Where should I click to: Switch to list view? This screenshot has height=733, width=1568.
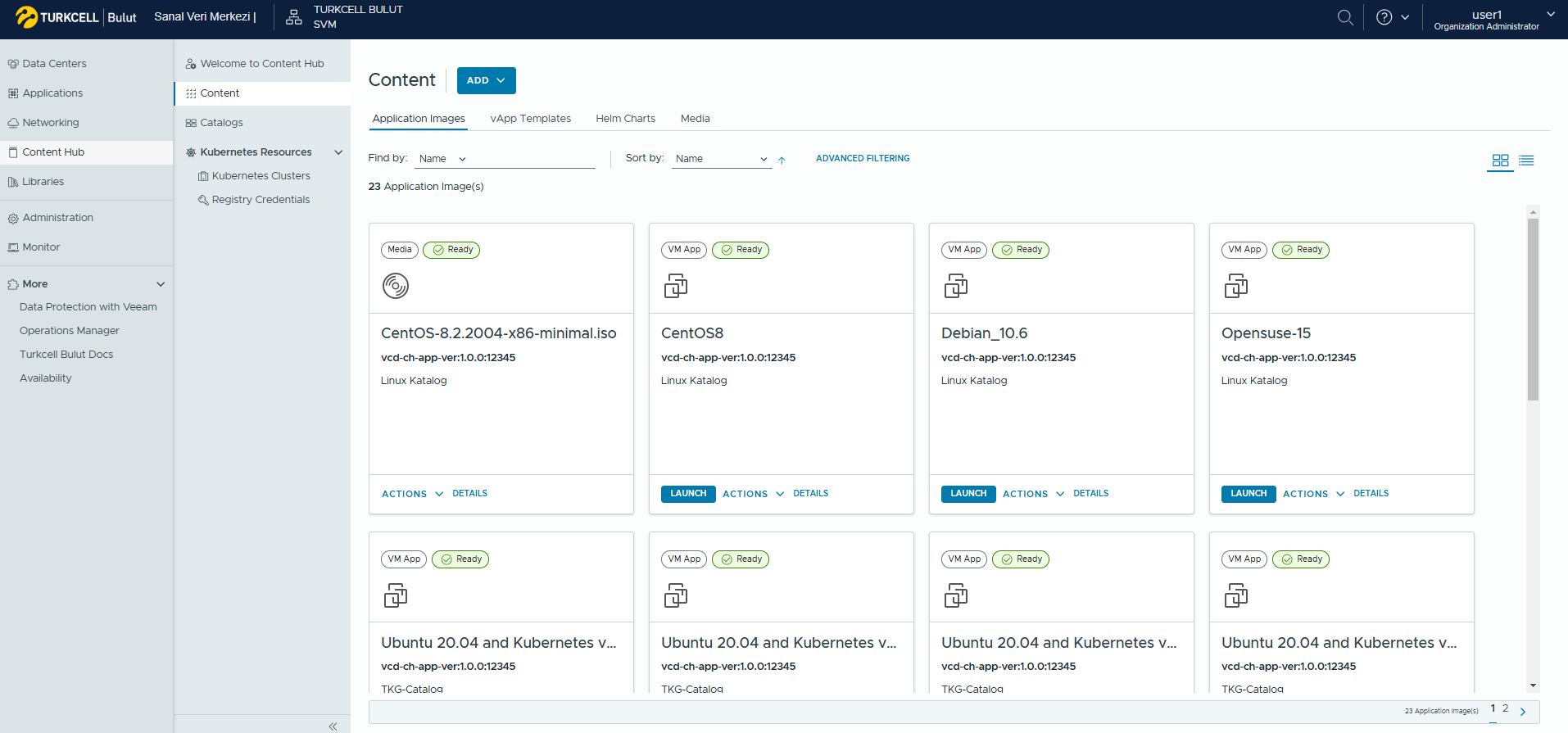1526,161
